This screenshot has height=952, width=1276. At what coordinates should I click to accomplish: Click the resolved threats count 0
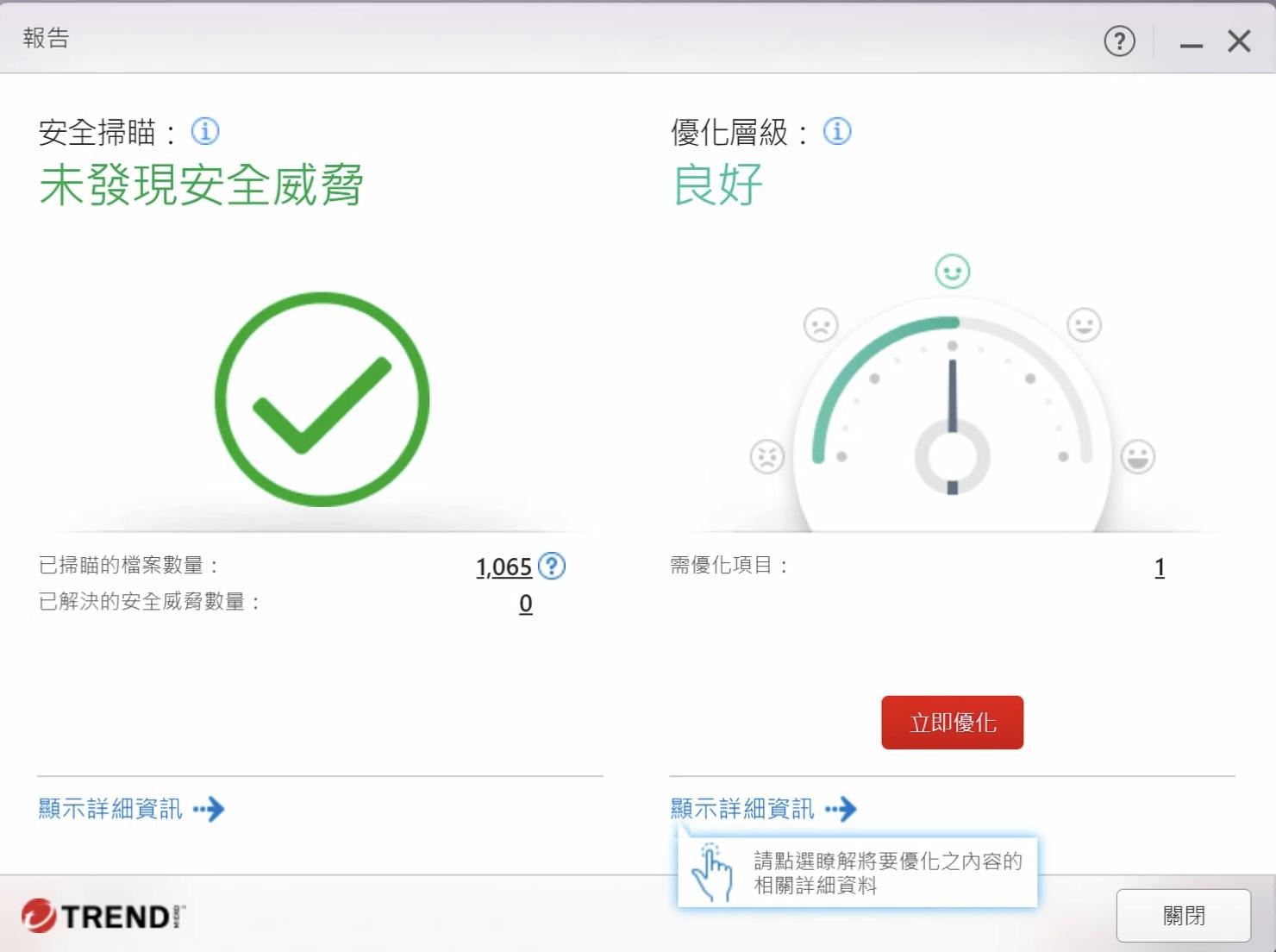point(526,604)
